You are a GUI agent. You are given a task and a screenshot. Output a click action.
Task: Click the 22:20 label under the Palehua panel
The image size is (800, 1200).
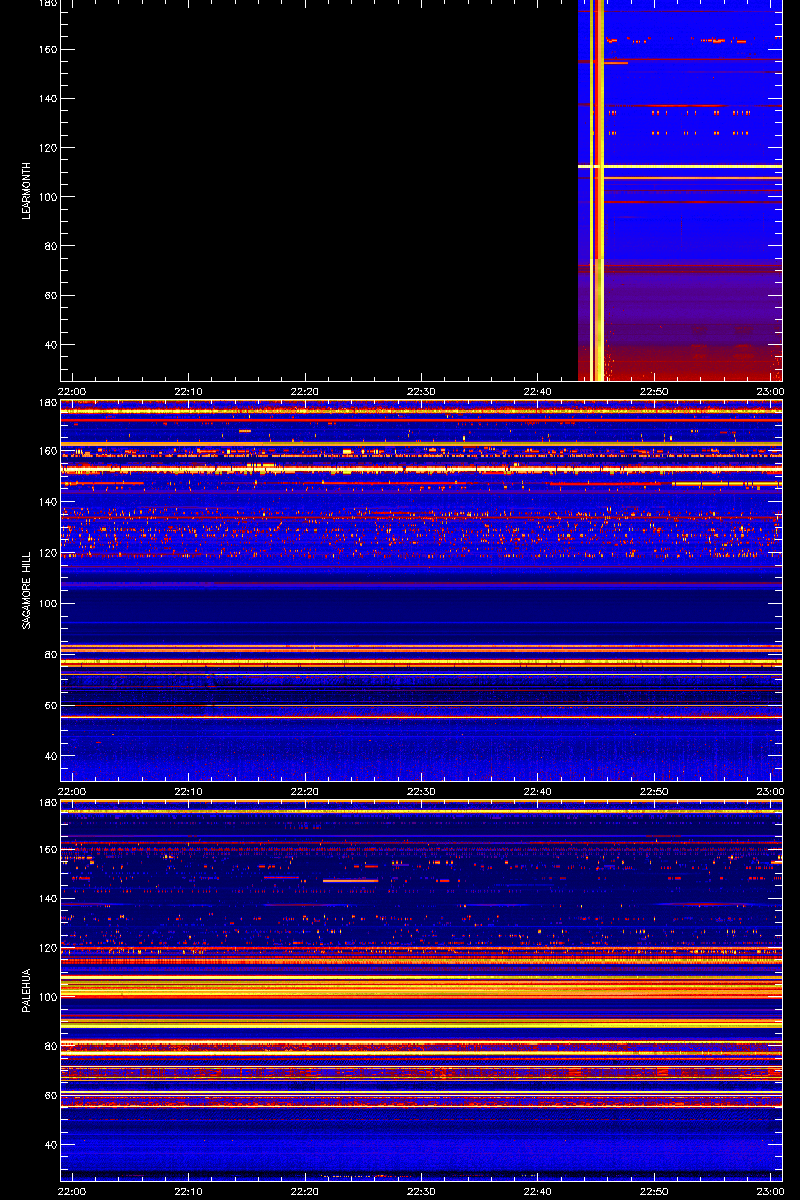pos(305,1191)
